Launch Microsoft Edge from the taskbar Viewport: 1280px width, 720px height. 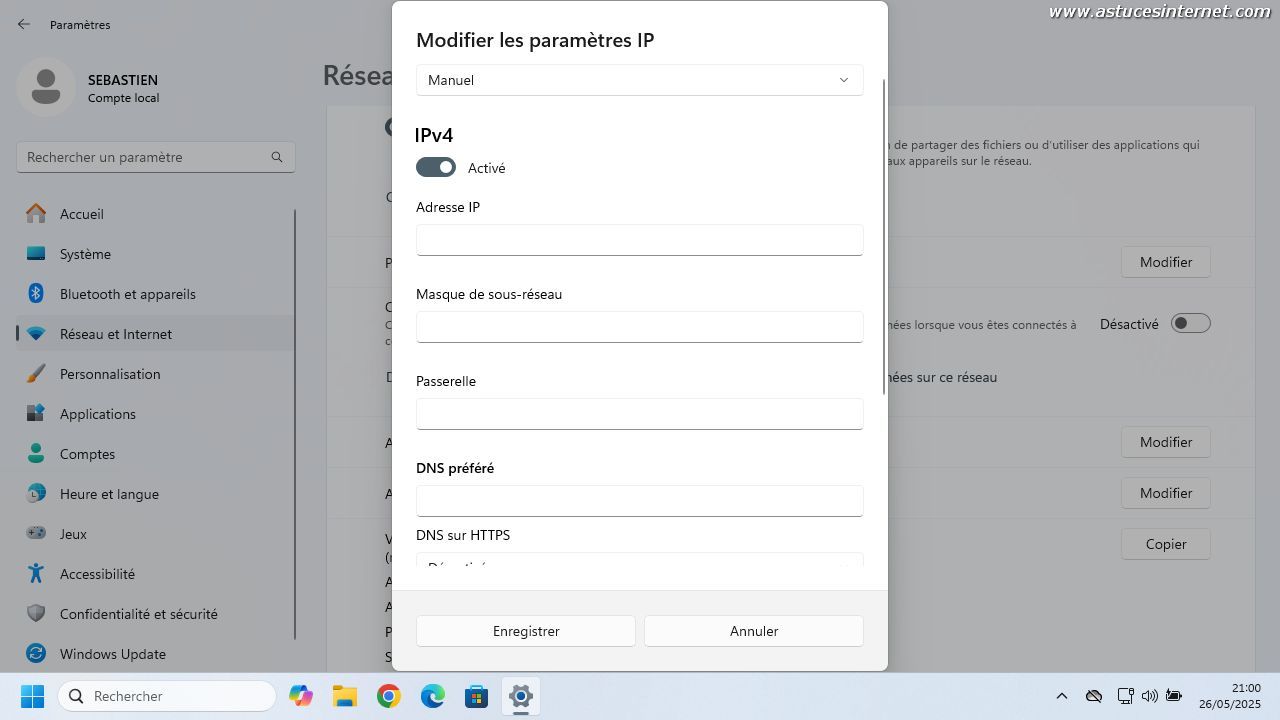(x=433, y=696)
